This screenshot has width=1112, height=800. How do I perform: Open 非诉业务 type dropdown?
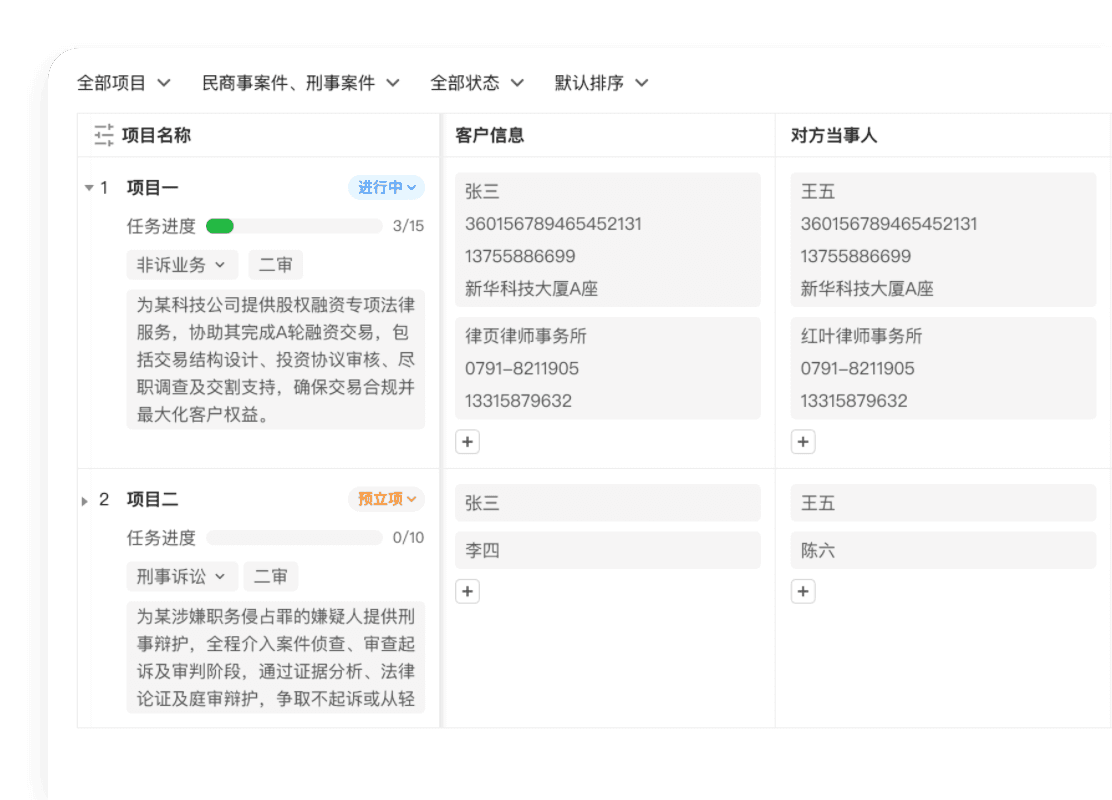click(182, 265)
